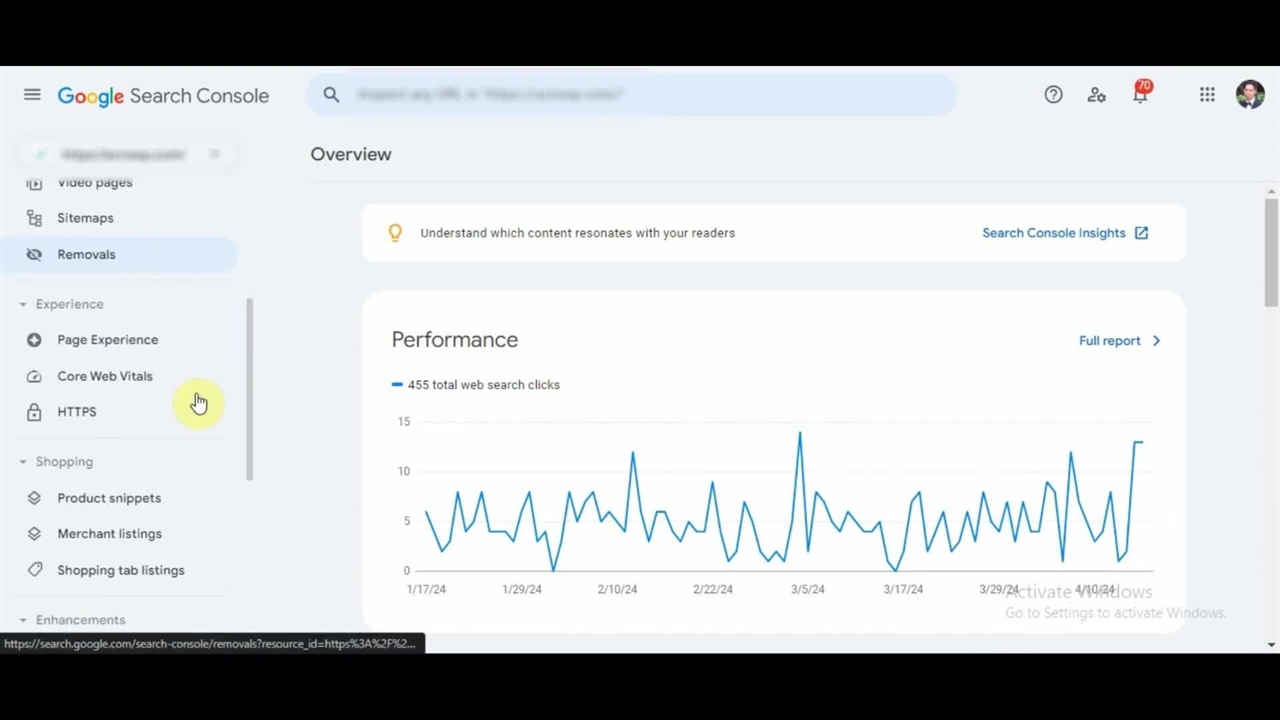Collapse the Enhancements section
This screenshot has height=720, width=1280.
click(23, 620)
